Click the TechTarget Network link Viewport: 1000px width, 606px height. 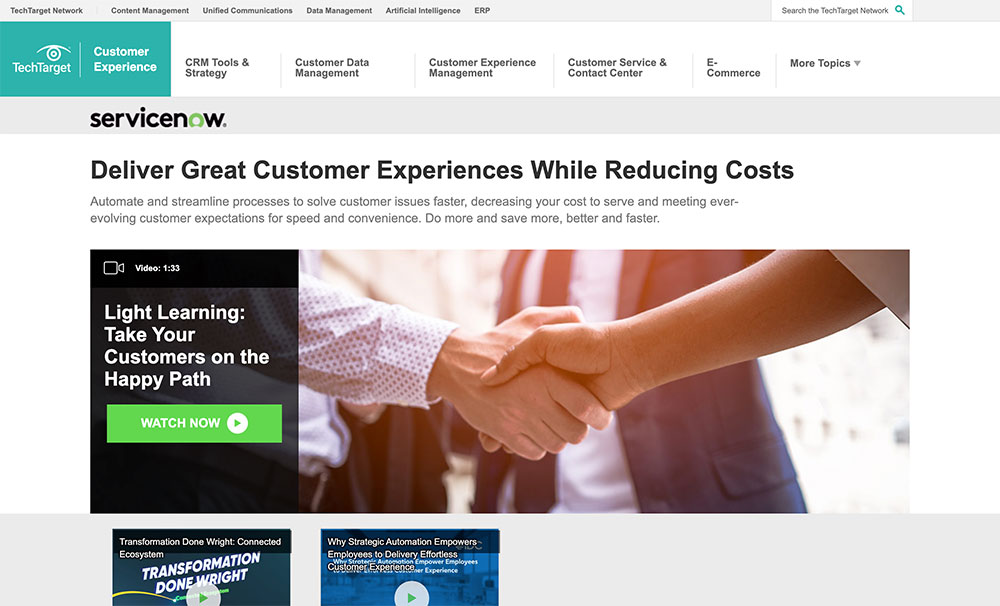coord(47,10)
